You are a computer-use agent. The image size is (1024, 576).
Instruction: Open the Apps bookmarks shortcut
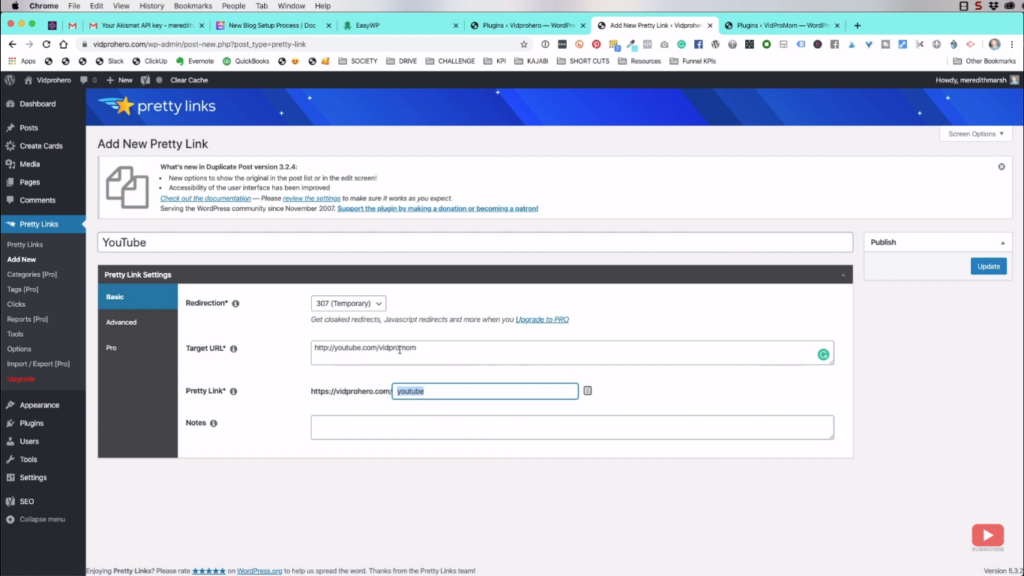coord(22,61)
